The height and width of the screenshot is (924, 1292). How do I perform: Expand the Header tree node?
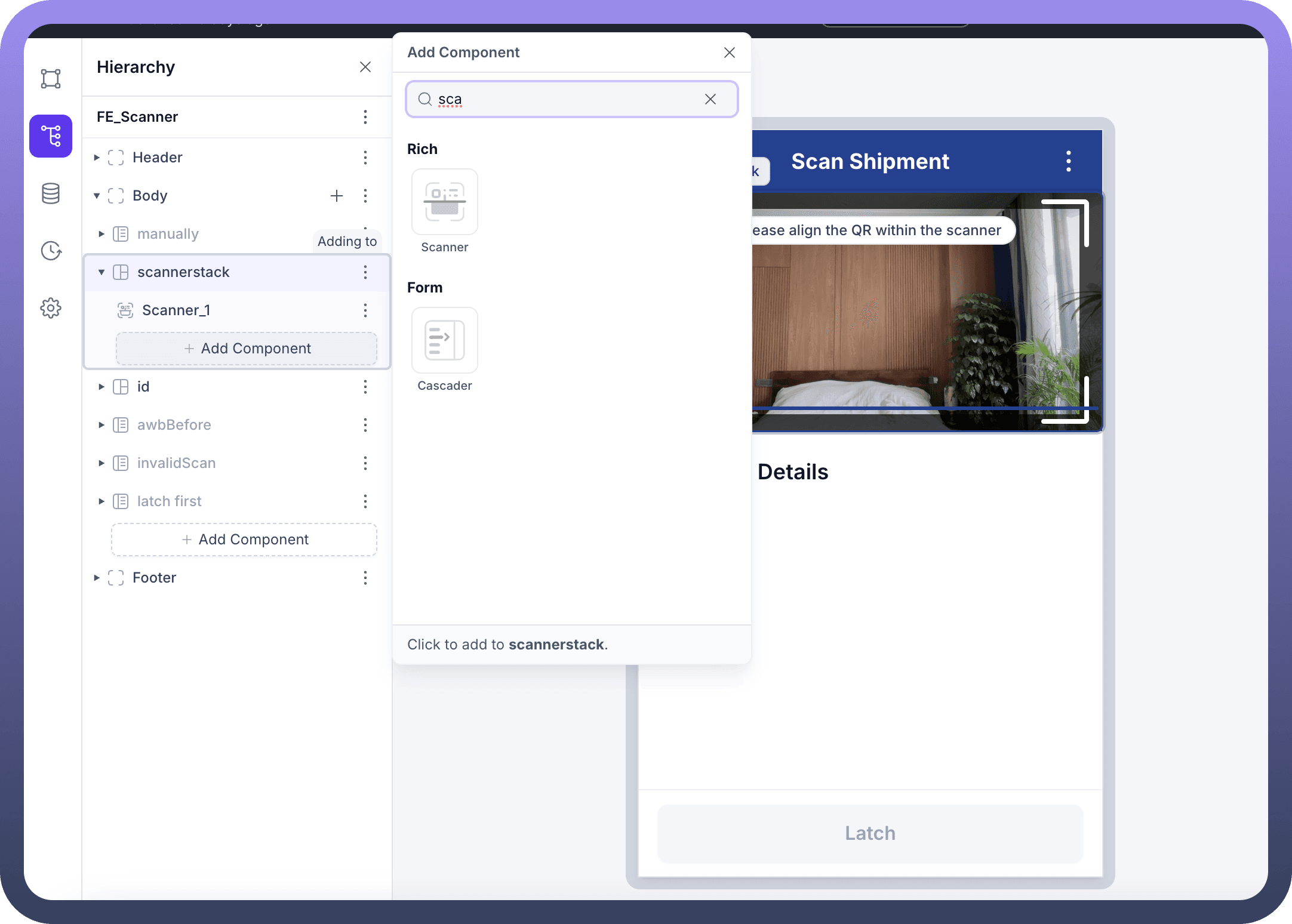pos(97,158)
